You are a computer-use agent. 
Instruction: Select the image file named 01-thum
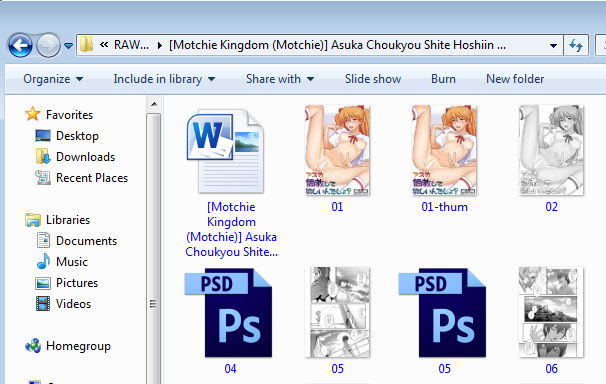[444, 150]
